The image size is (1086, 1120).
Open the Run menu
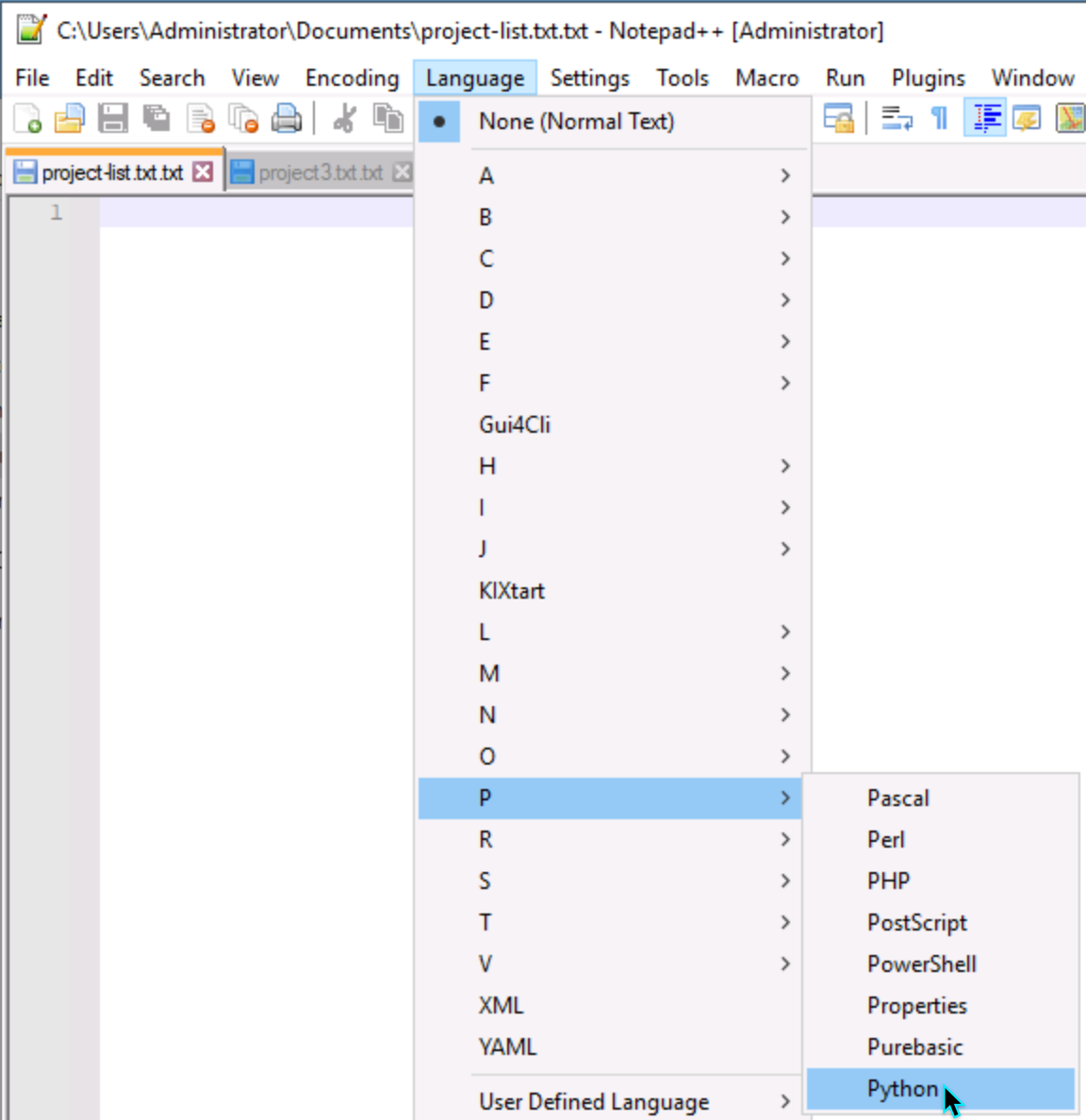pyautogui.click(x=846, y=78)
